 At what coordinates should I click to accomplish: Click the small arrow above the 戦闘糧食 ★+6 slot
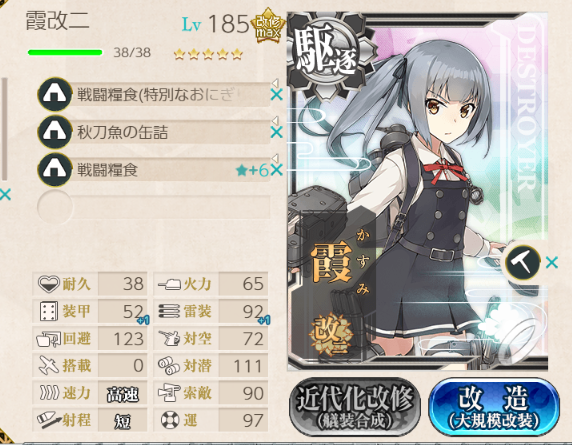(275, 158)
